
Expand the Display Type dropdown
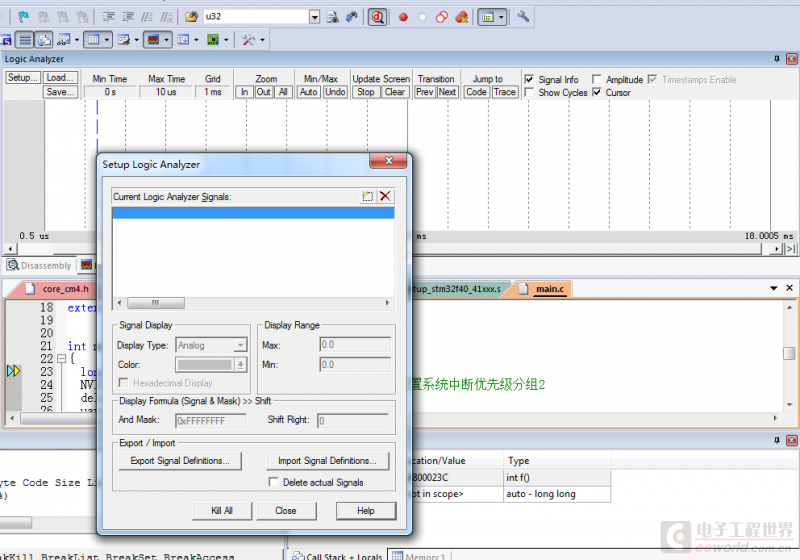click(240, 345)
